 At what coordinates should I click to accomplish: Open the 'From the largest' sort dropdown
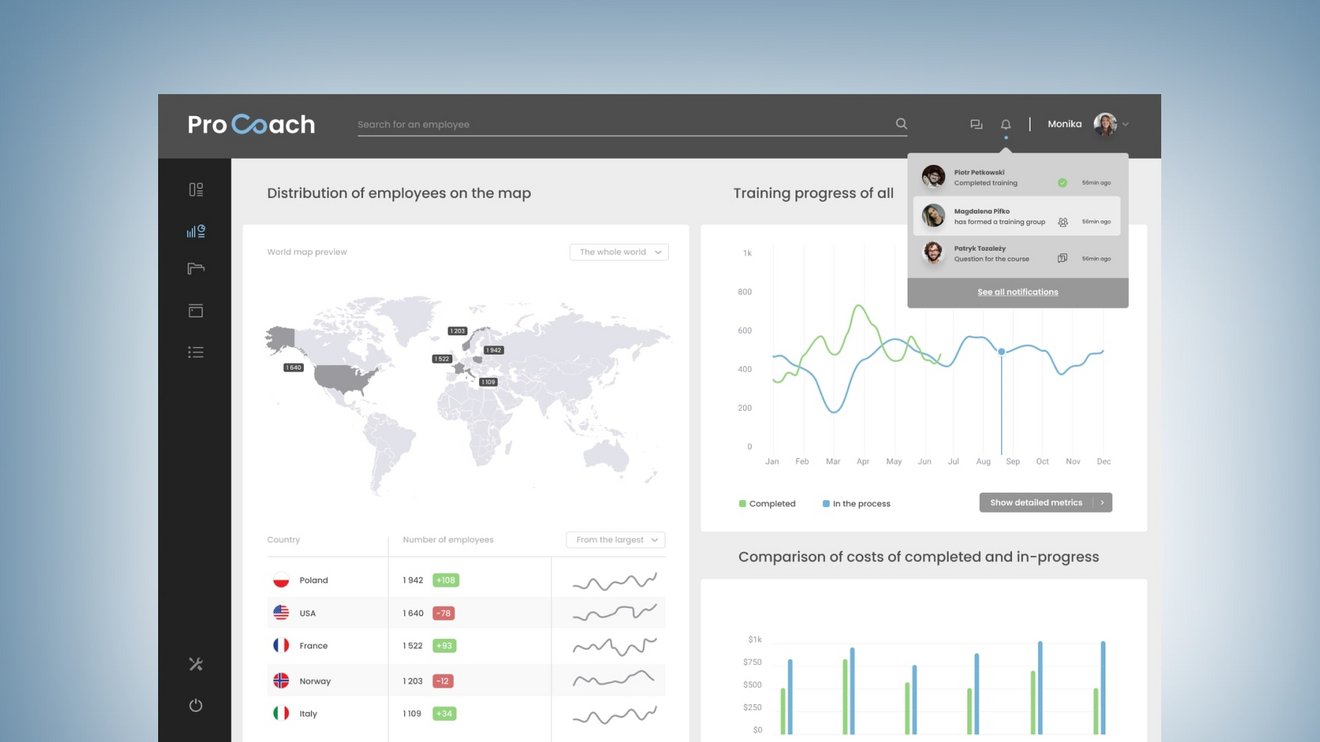[615, 540]
